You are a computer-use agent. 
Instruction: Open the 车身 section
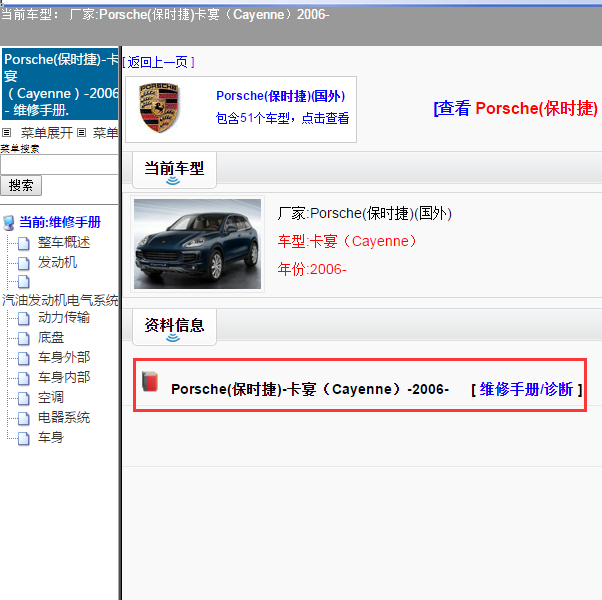(51, 438)
